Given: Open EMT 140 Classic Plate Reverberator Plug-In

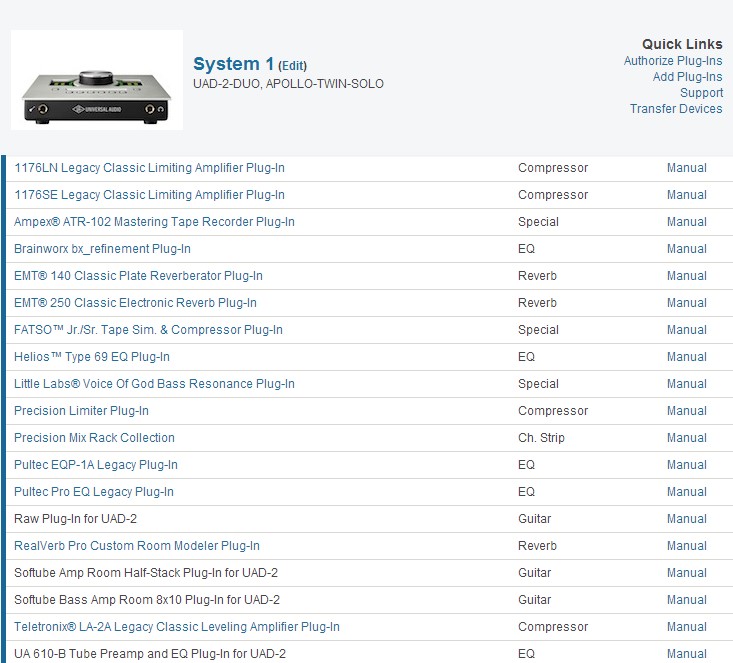Looking at the screenshot, I should coord(138,276).
